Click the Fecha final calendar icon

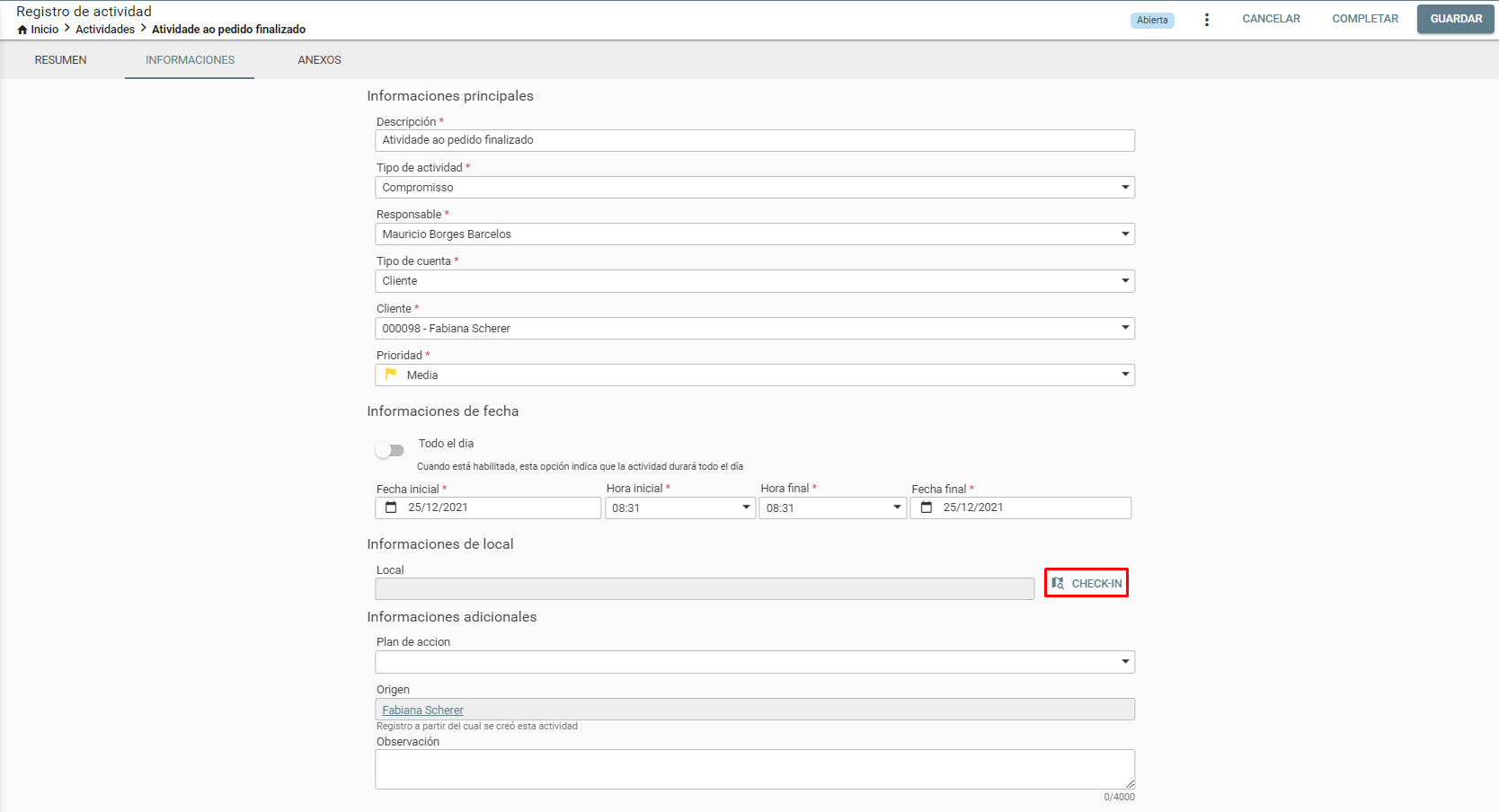pos(927,507)
